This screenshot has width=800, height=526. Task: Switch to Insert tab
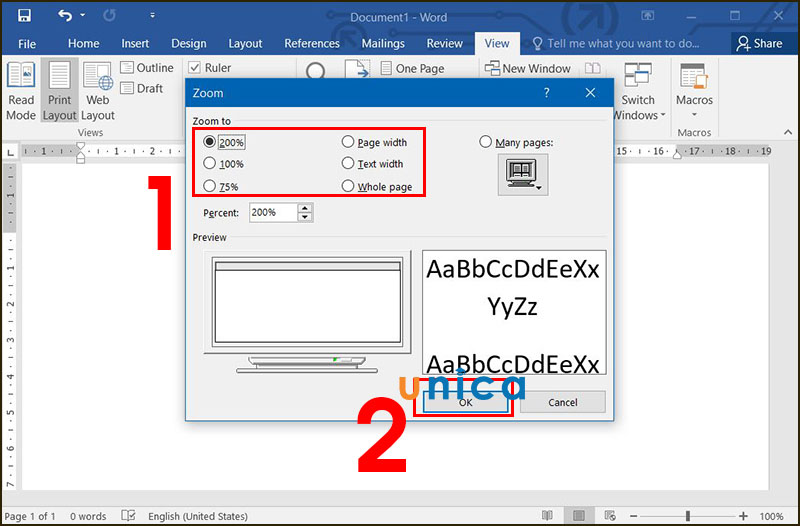pyautogui.click(x=135, y=44)
